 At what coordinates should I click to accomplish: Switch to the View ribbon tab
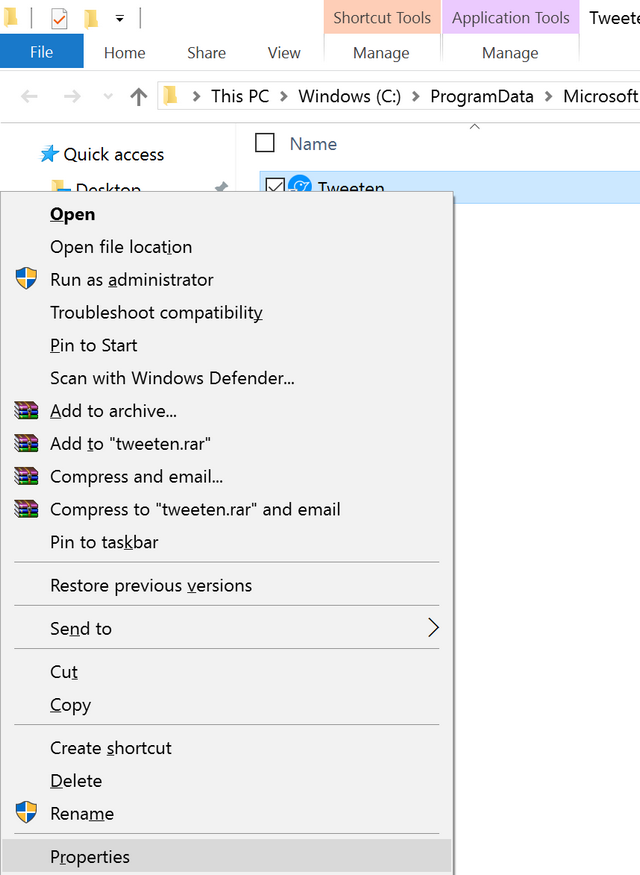coord(284,53)
